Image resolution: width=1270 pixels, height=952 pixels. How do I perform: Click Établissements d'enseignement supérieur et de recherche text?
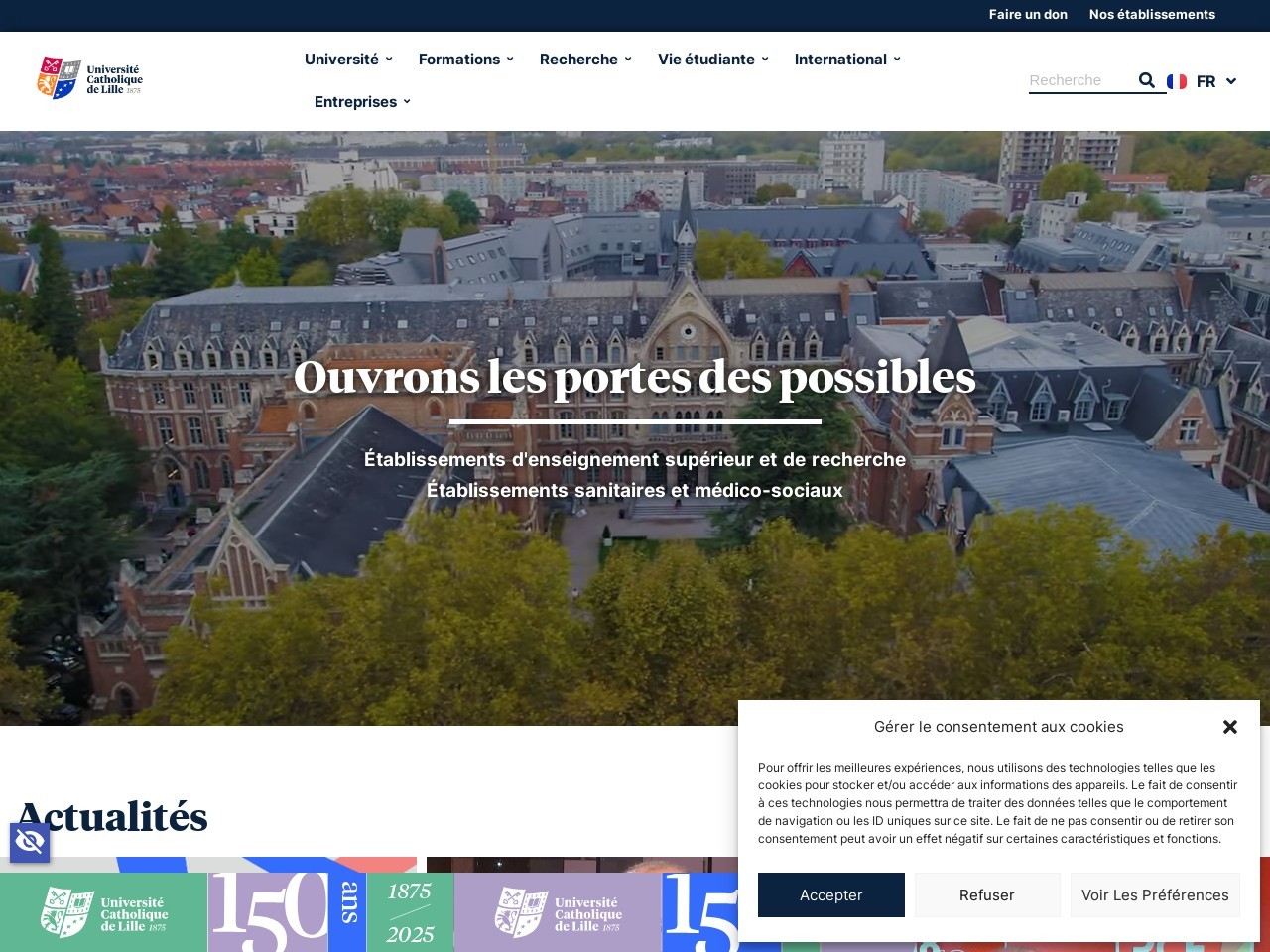(x=635, y=459)
